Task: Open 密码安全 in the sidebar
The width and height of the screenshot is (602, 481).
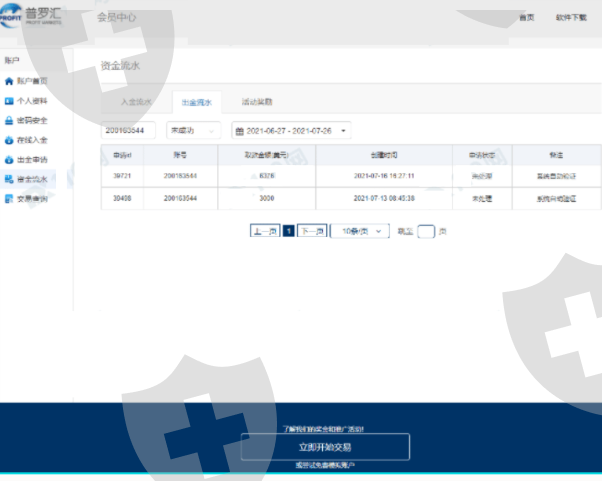Action: pyautogui.click(x=32, y=121)
